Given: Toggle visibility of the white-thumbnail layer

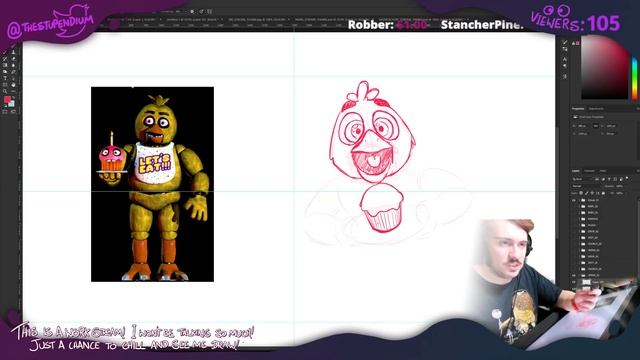Looking at the screenshot, I should coord(574,282).
